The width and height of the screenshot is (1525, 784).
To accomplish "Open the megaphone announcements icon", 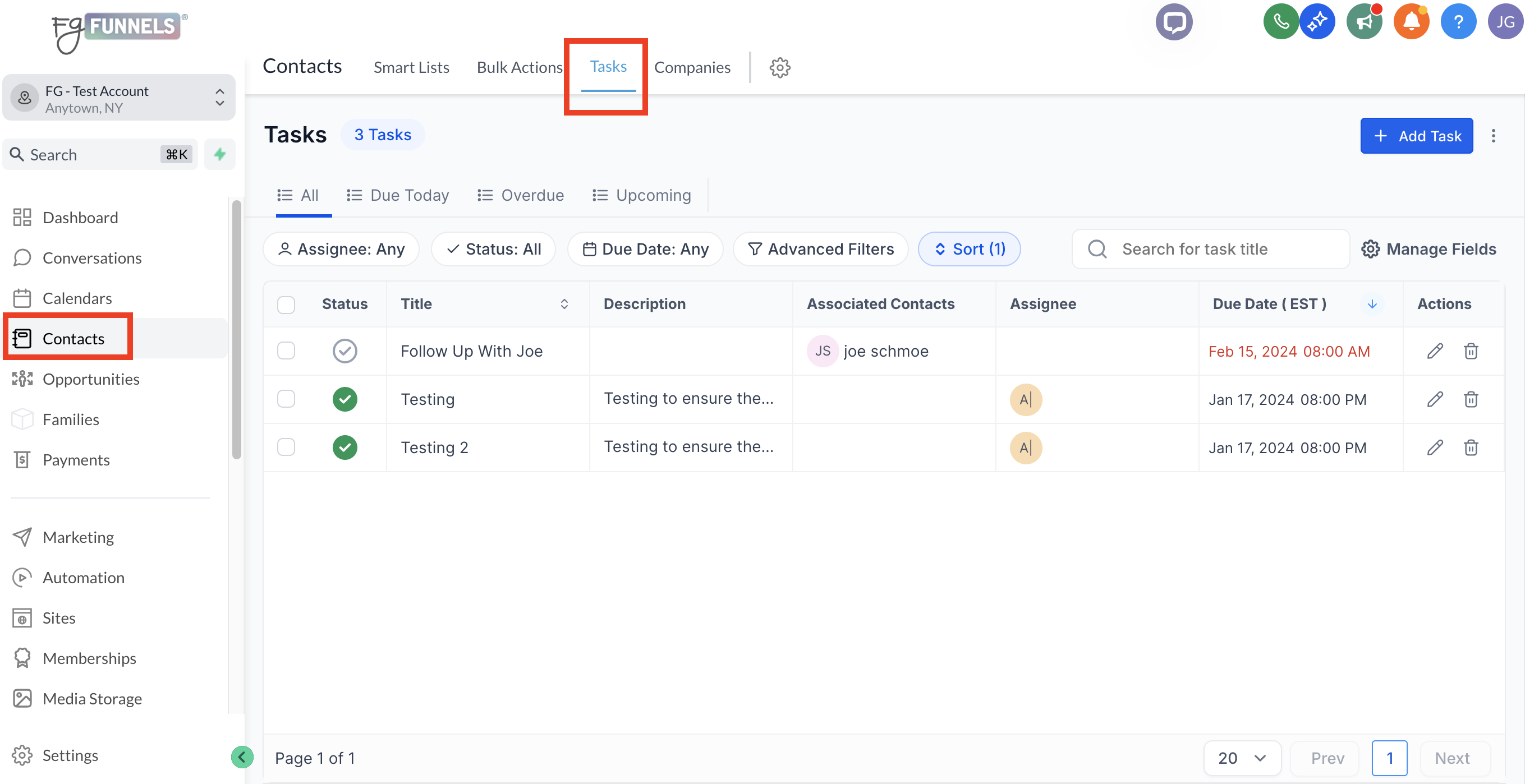I will [1363, 22].
